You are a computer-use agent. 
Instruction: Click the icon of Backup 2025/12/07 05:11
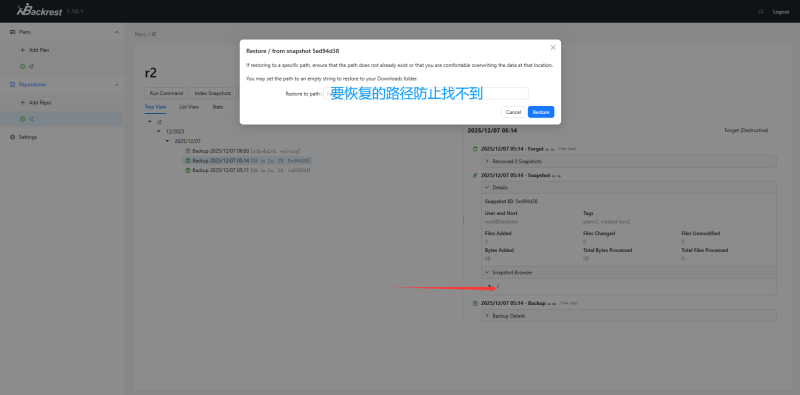tap(187, 170)
